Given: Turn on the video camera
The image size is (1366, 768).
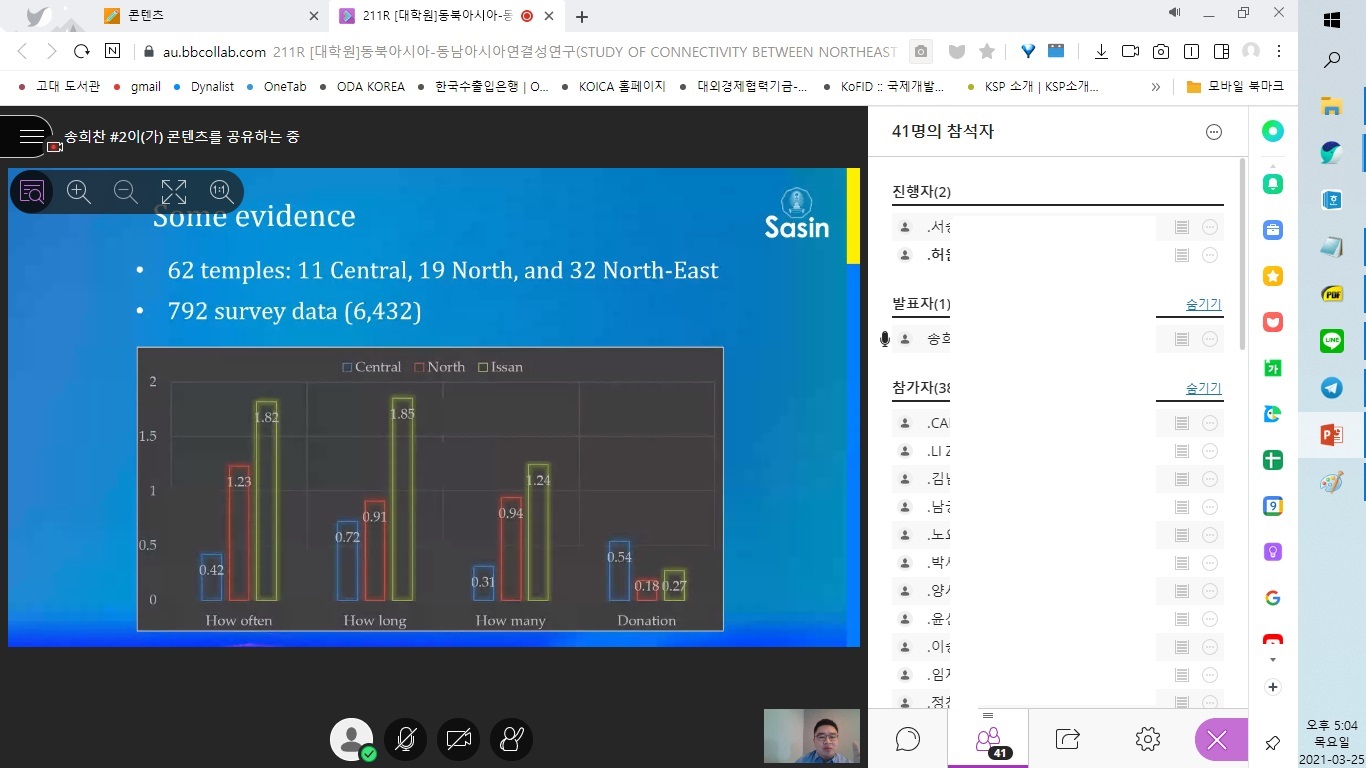Looking at the screenshot, I should point(459,740).
